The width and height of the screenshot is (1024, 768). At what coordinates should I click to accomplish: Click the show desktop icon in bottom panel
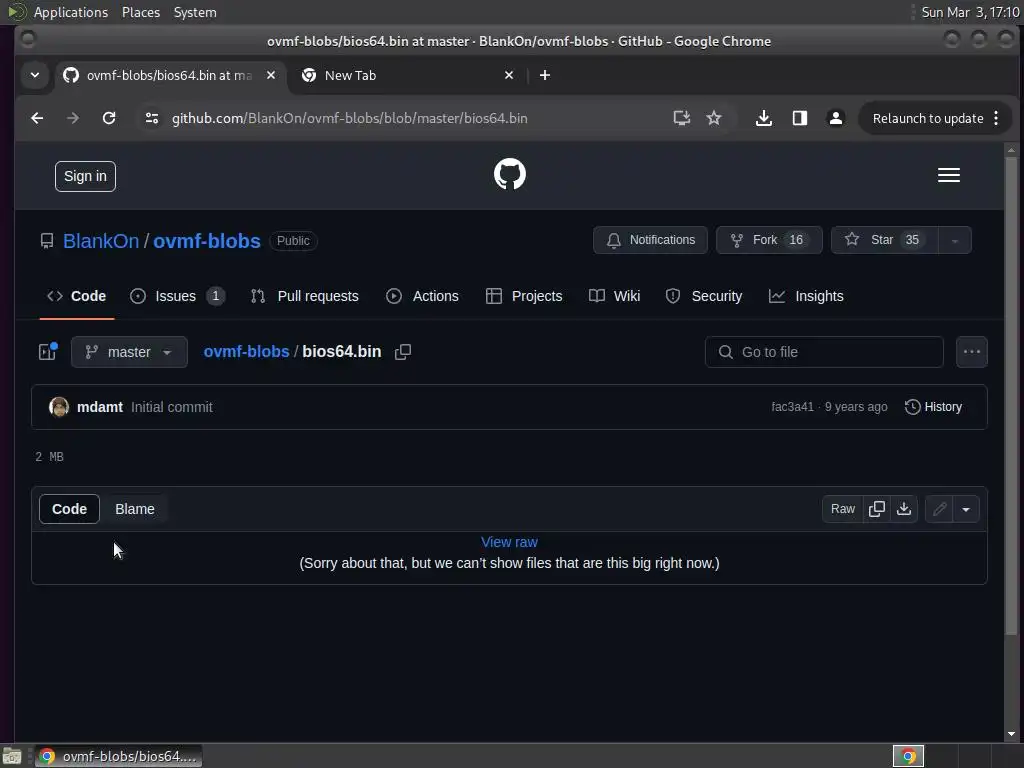(12, 756)
